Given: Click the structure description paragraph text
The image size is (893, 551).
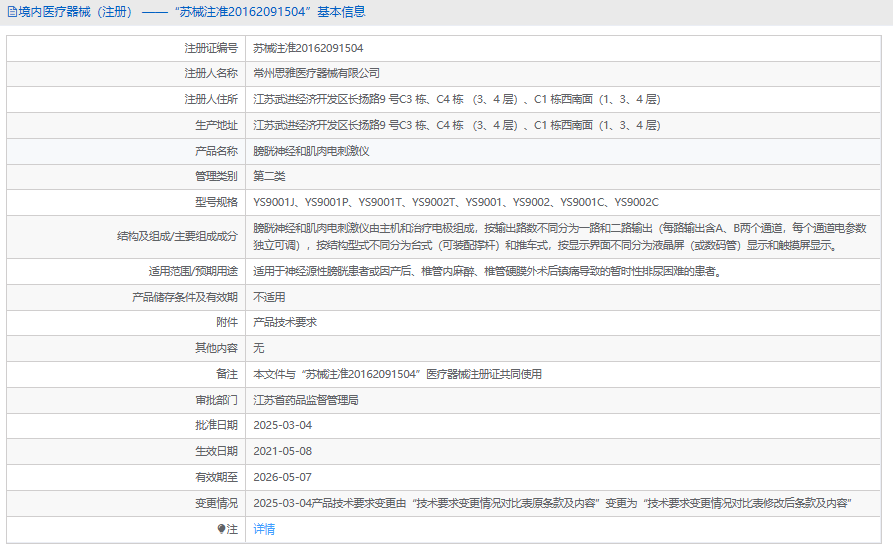Looking at the screenshot, I should point(560,237).
